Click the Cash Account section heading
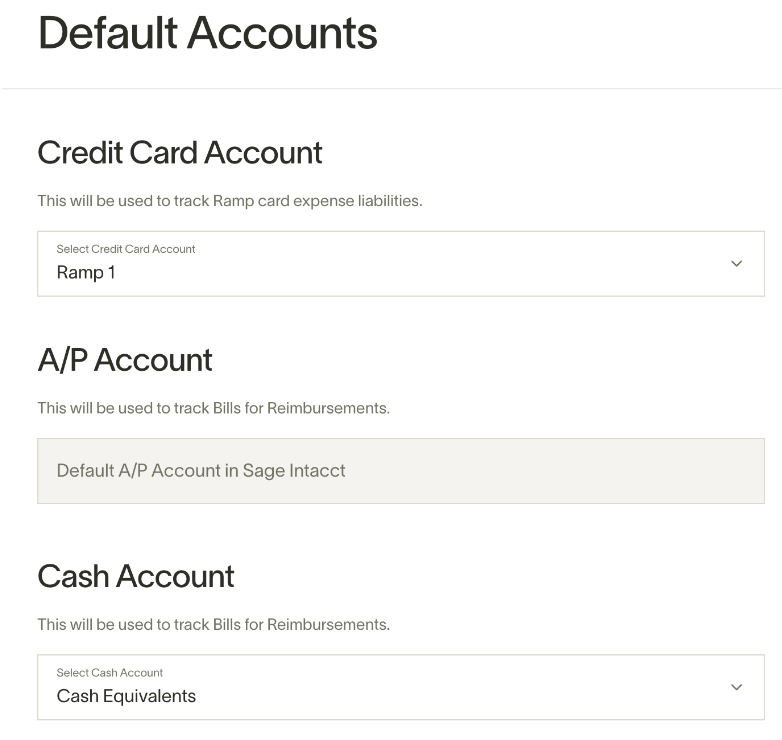This screenshot has width=782, height=740. pos(136,576)
